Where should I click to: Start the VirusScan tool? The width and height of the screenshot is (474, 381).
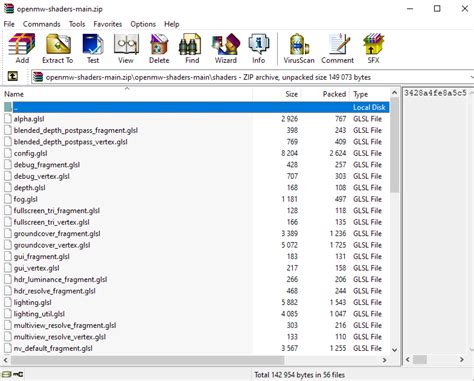pyautogui.click(x=299, y=48)
